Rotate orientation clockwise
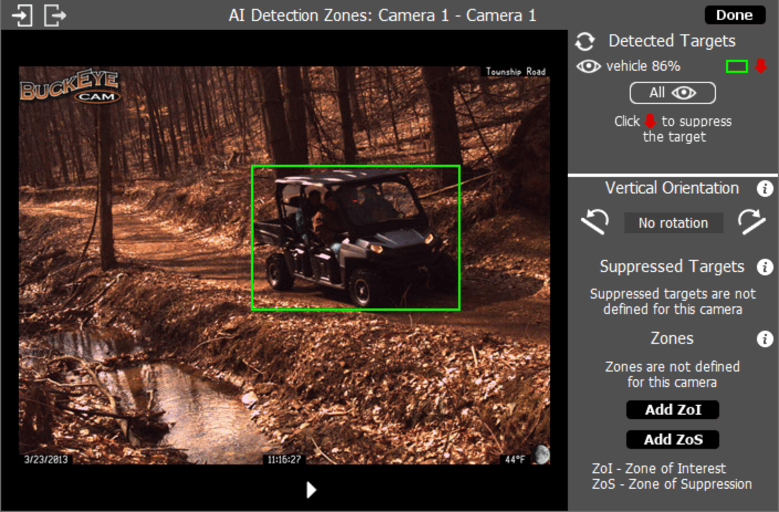This screenshot has width=779, height=512. tap(752, 222)
